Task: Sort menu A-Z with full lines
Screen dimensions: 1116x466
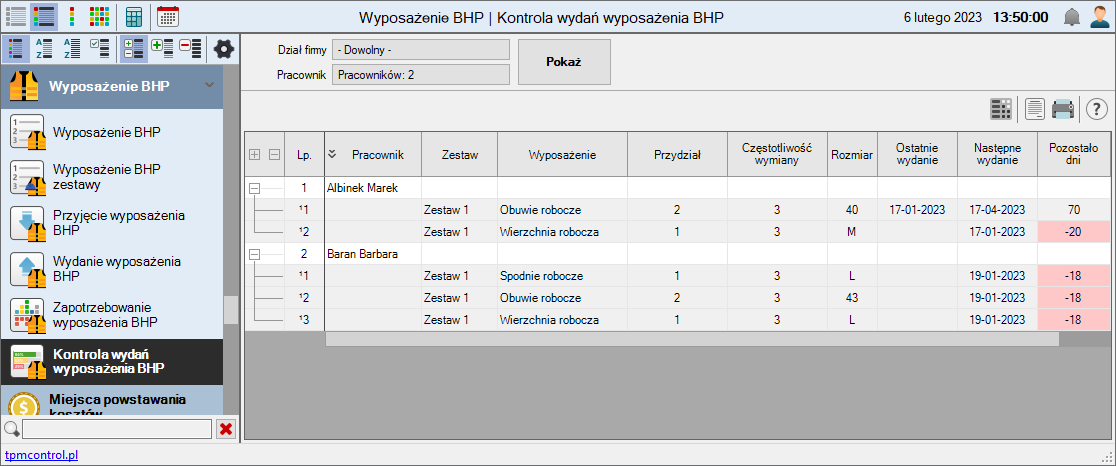Action: click(72, 48)
